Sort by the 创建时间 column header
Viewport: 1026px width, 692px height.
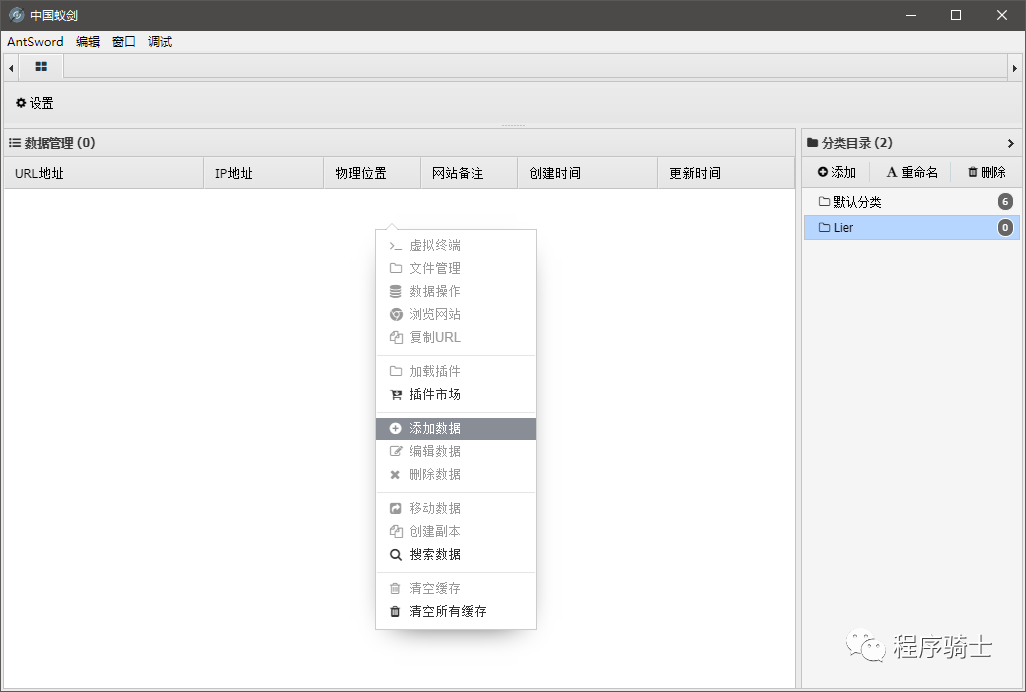pyautogui.click(x=587, y=173)
